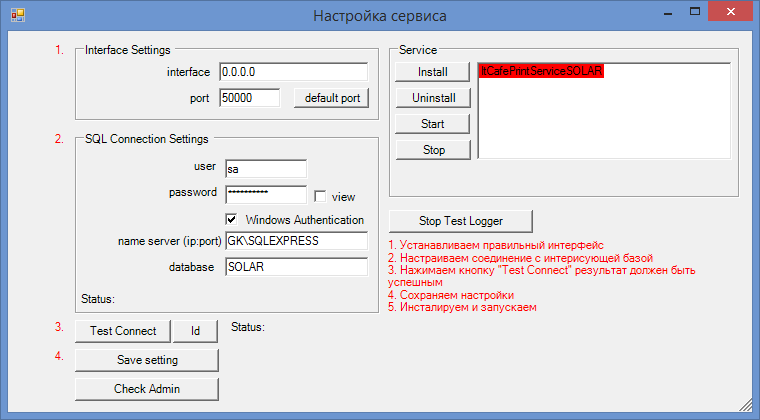
Task: Enable the password view checkbox
Action: (x=320, y=197)
